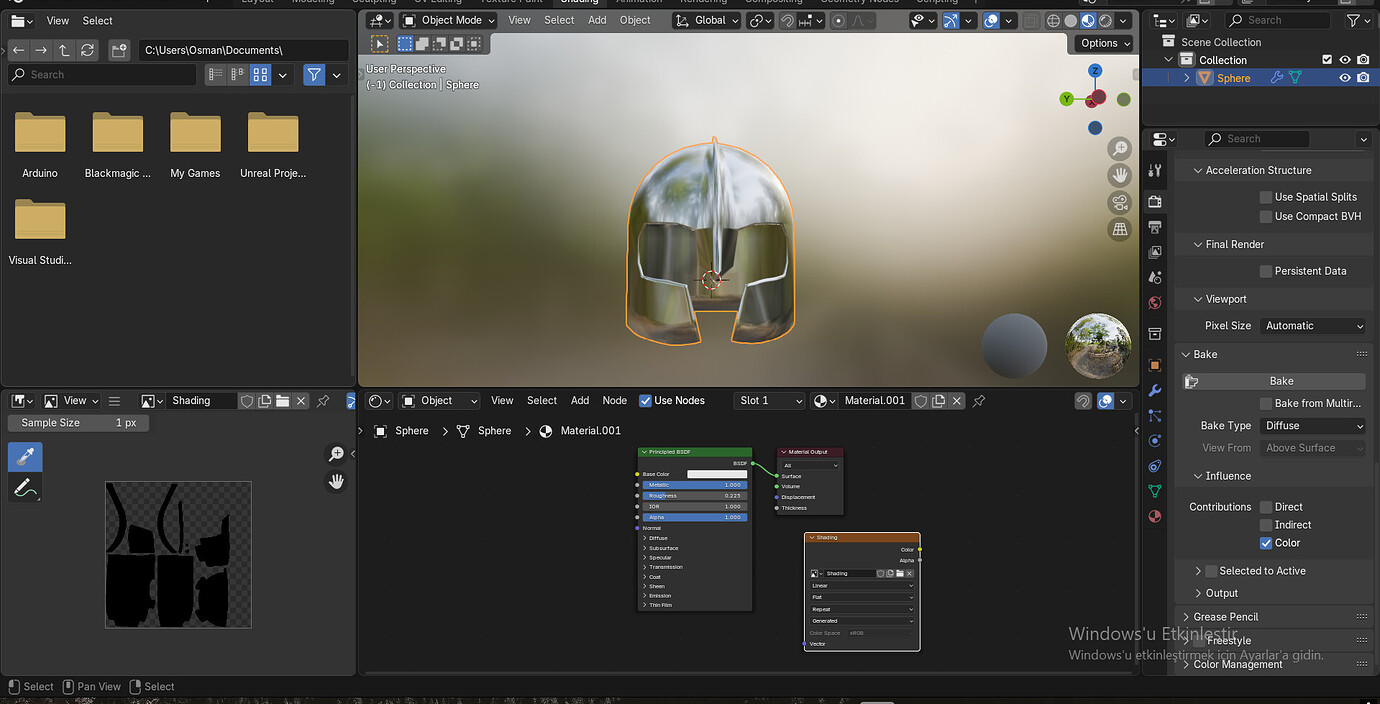Open the node editor Node menu

tap(614, 401)
